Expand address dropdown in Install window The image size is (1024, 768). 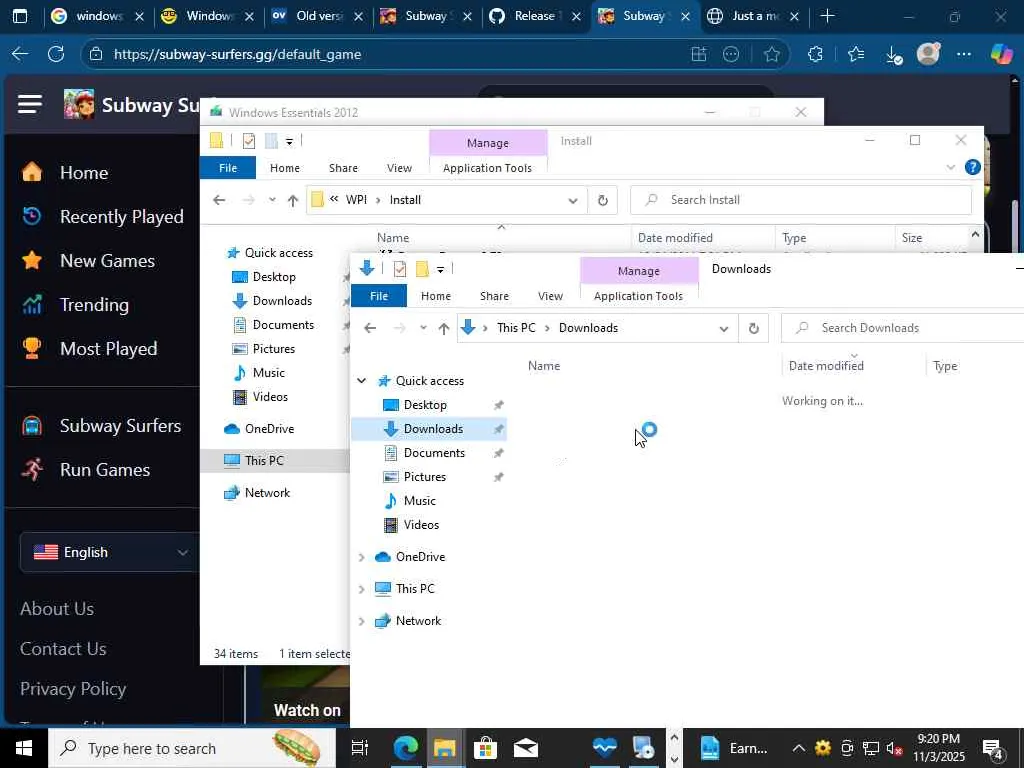[573, 200]
